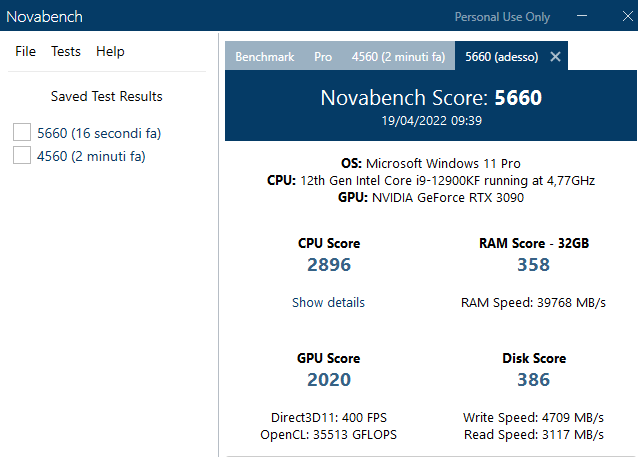638x457 pixels.
Task: Click the GPU Score value 2020
Action: (x=329, y=380)
